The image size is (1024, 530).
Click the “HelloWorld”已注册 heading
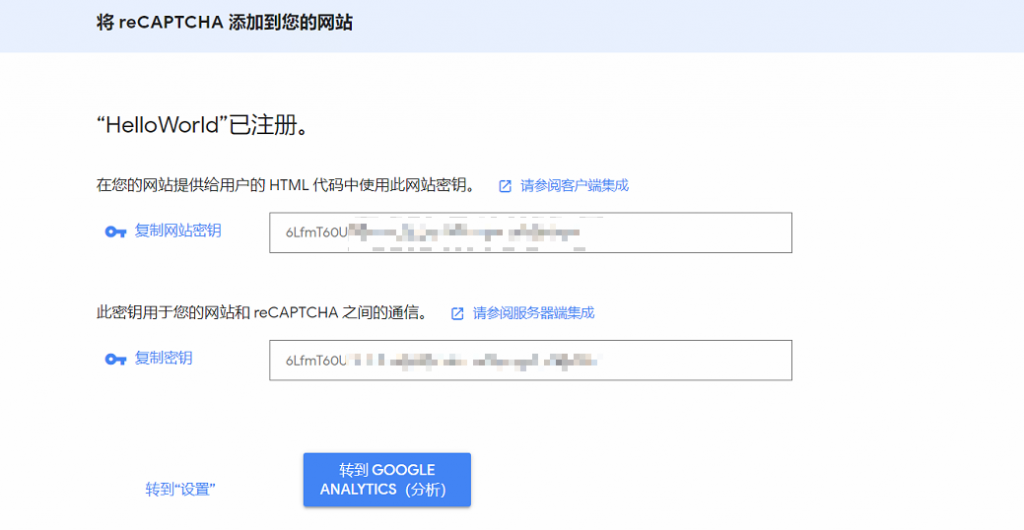click(x=200, y=127)
